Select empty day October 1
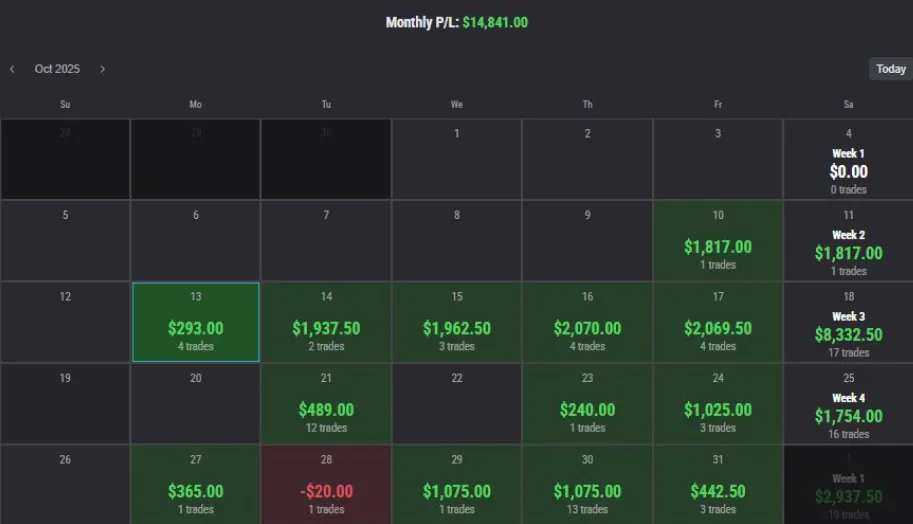The height and width of the screenshot is (524, 913). coord(456,159)
